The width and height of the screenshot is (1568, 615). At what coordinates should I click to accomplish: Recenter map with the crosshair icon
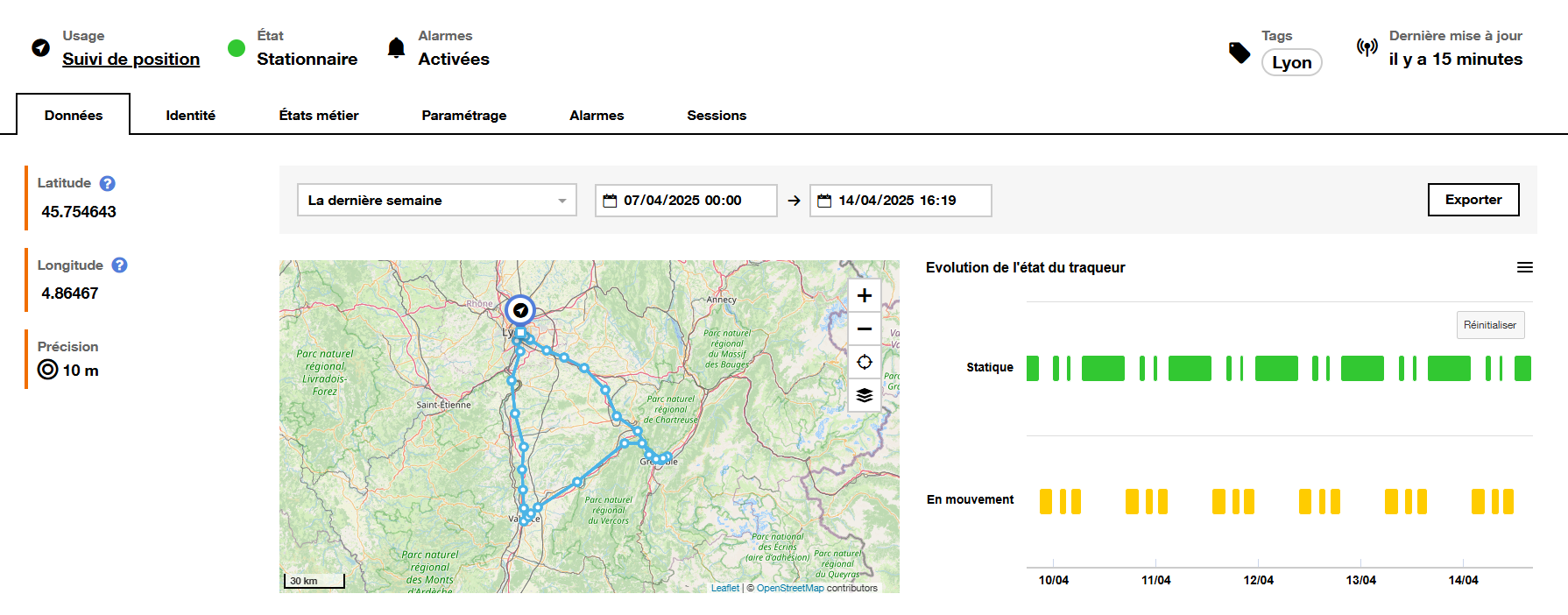864,363
